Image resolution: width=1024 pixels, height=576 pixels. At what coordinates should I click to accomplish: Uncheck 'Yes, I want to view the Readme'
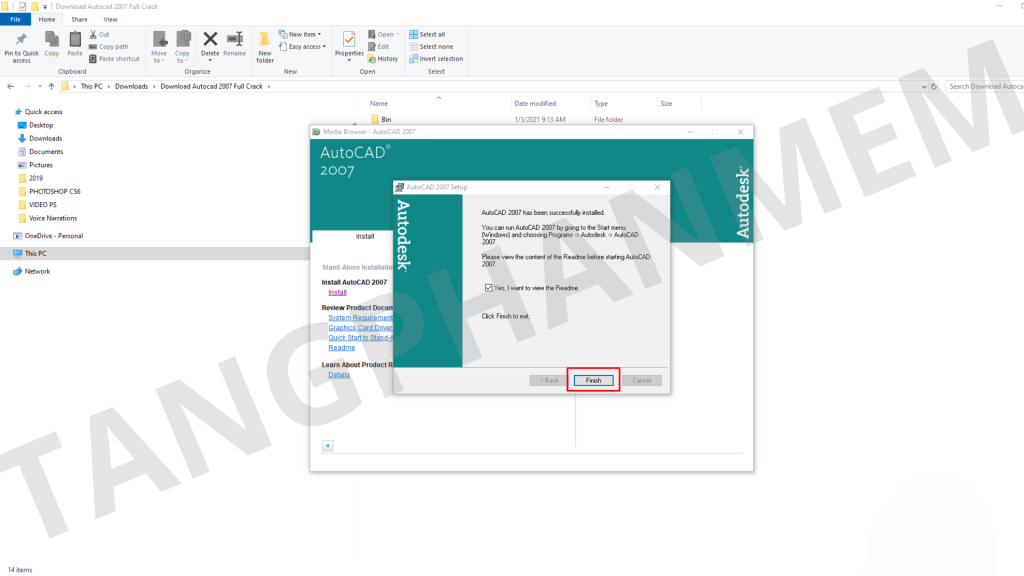pos(487,288)
